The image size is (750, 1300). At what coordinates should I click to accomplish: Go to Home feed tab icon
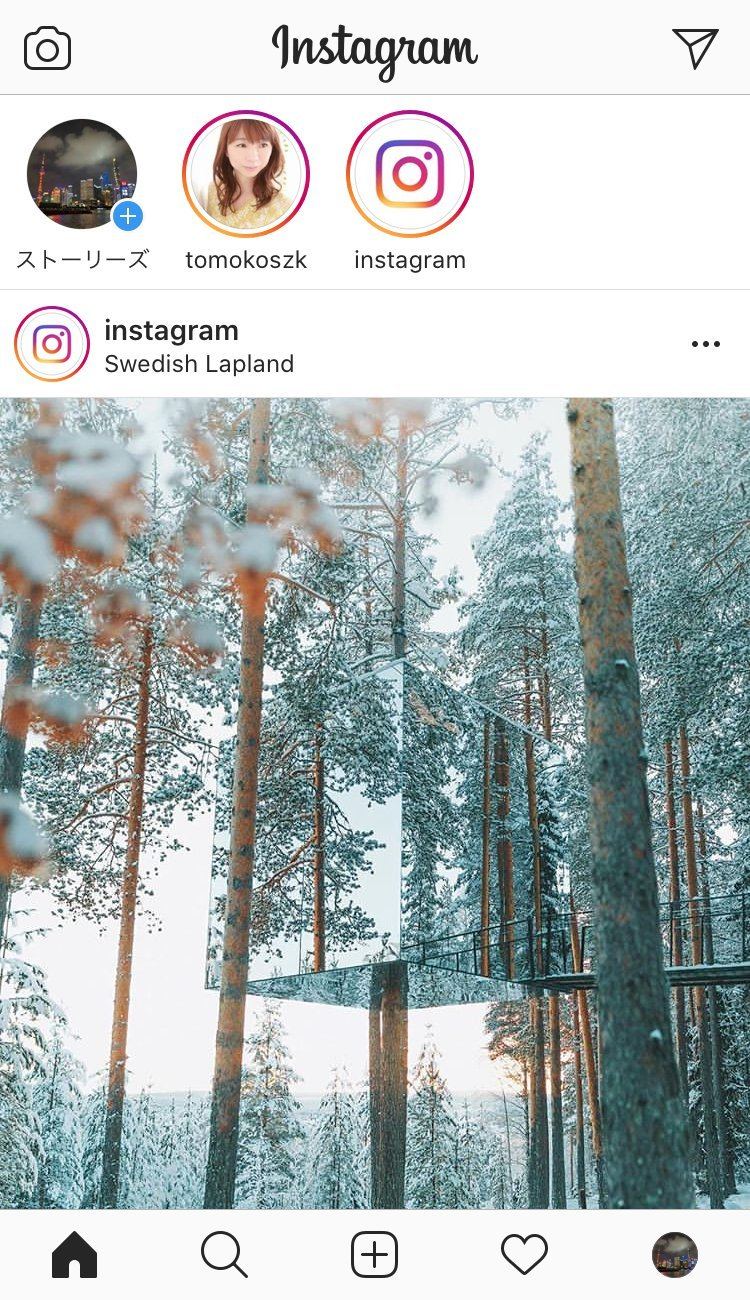click(x=75, y=1254)
